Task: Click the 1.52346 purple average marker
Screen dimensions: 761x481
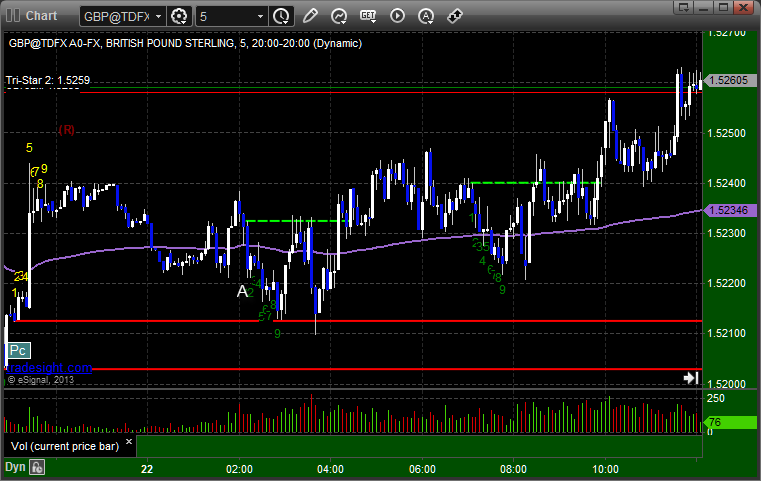Action: pyautogui.click(x=729, y=210)
